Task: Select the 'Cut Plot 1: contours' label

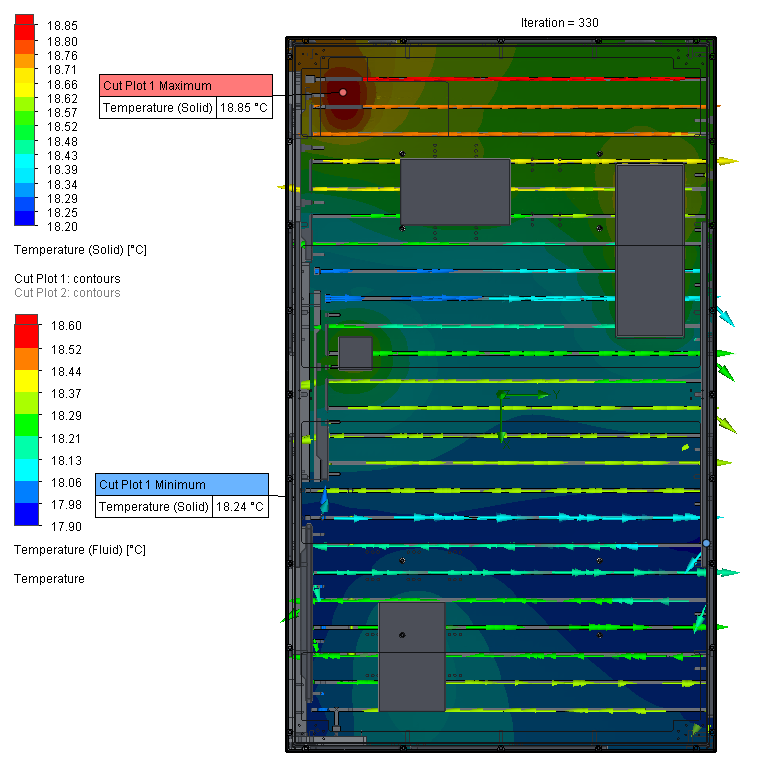Action: [67, 278]
